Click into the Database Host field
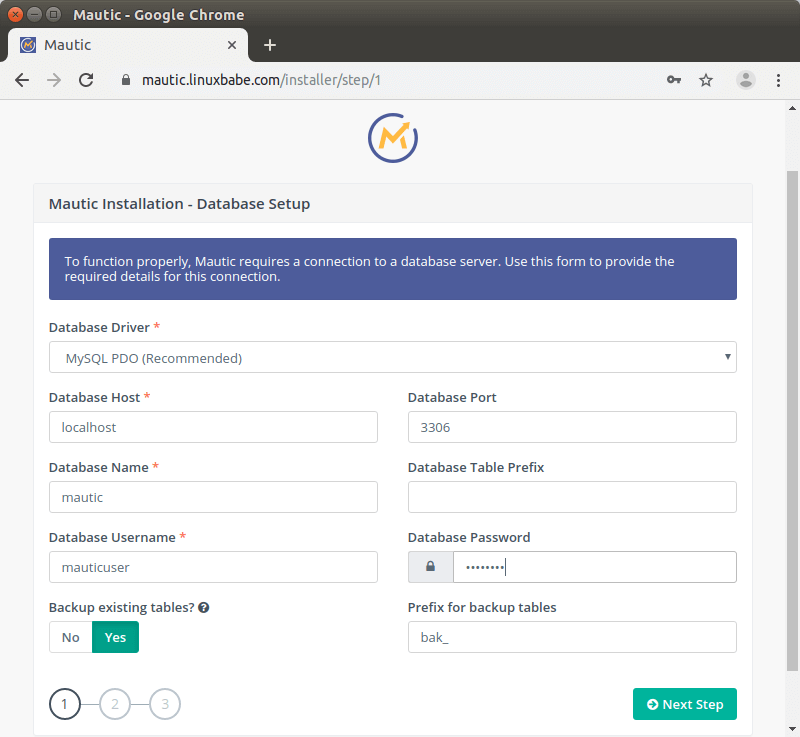This screenshot has width=800, height=737. coord(213,427)
